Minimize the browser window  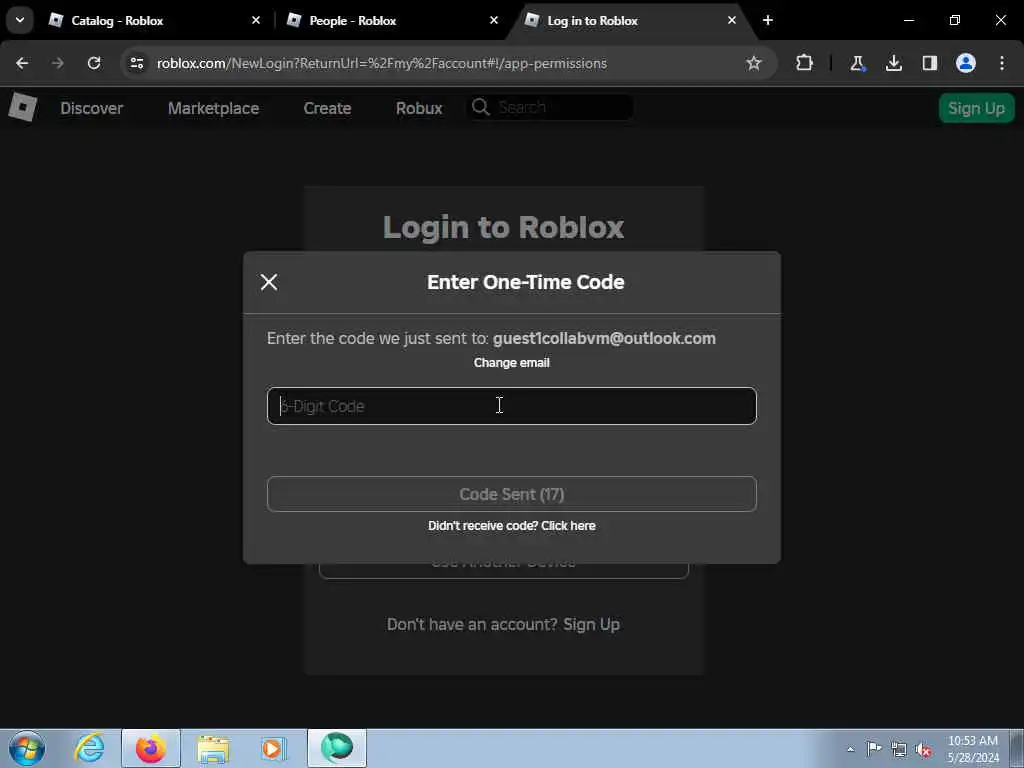pyautogui.click(x=908, y=21)
